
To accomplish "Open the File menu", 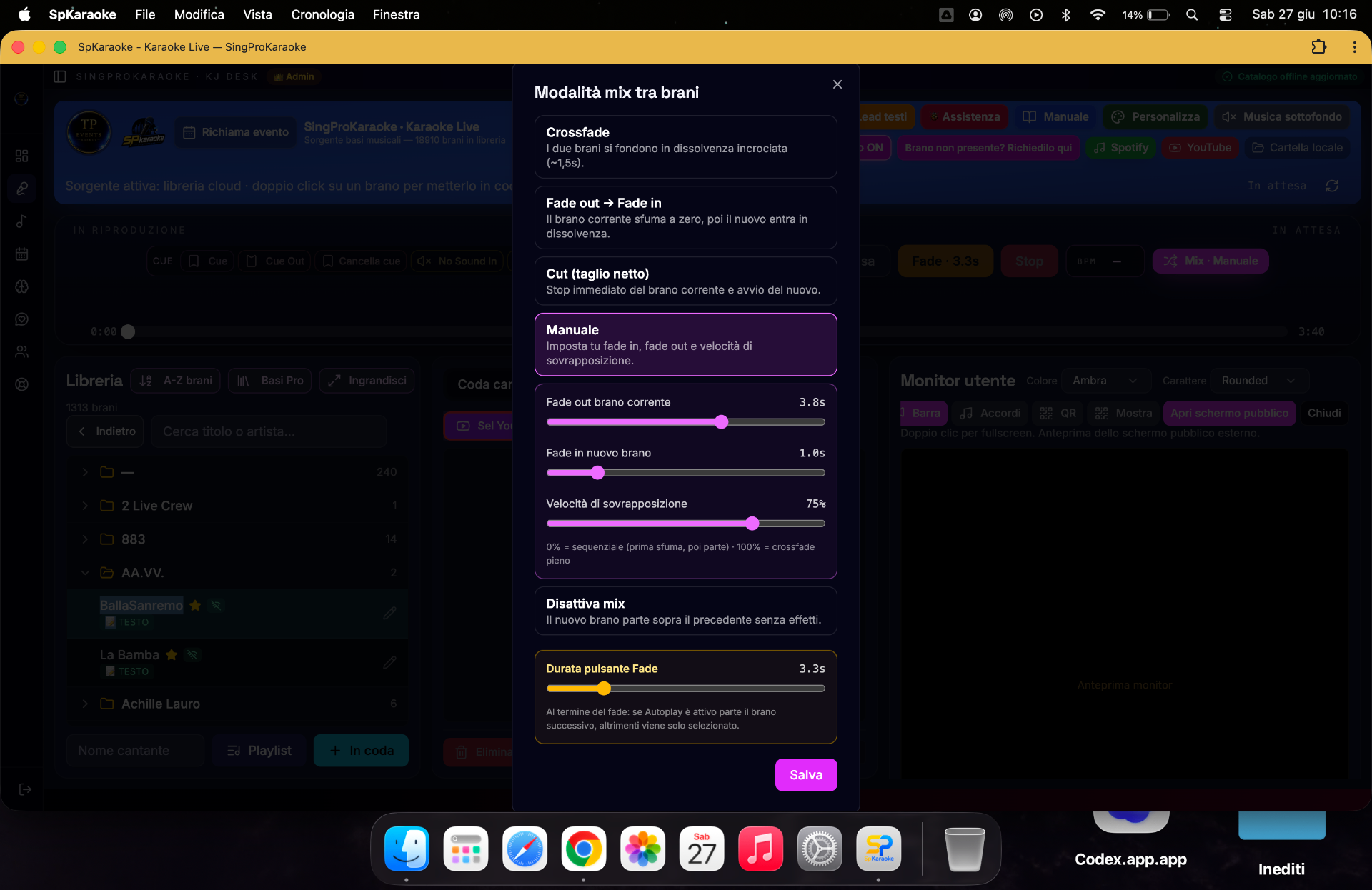I will 145,14.
